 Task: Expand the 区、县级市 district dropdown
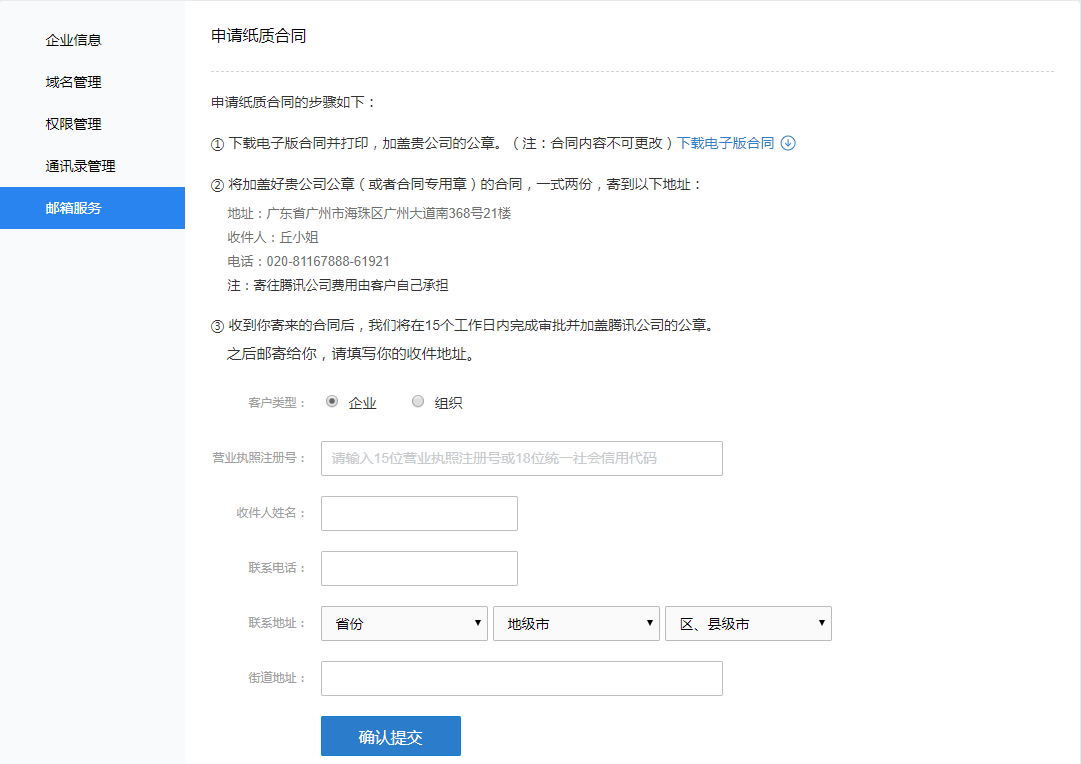tap(748, 623)
